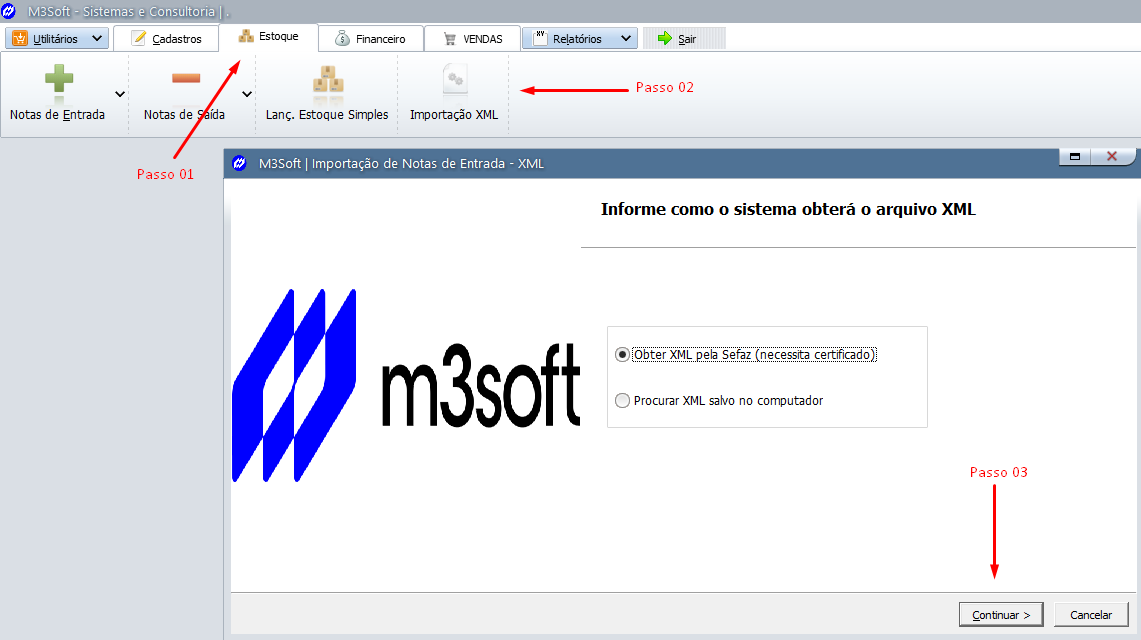Image resolution: width=1141 pixels, height=640 pixels.
Task: Click the Cadastros pencil icon
Action: (138, 38)
